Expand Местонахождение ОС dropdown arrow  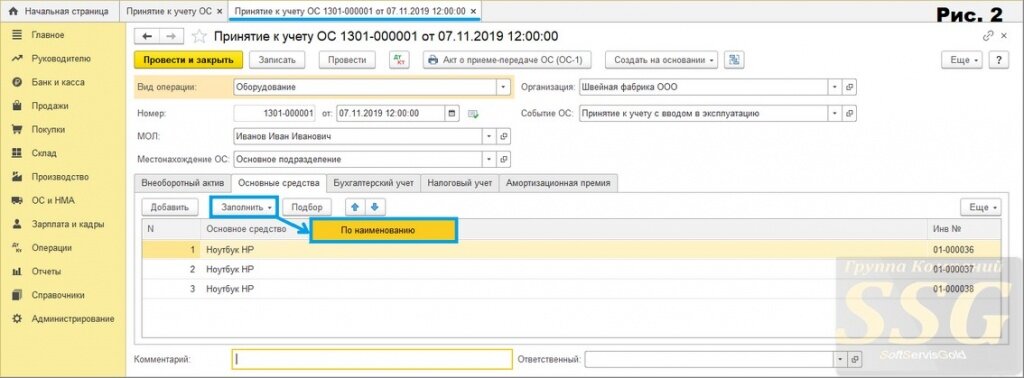(x=489, y=159)
